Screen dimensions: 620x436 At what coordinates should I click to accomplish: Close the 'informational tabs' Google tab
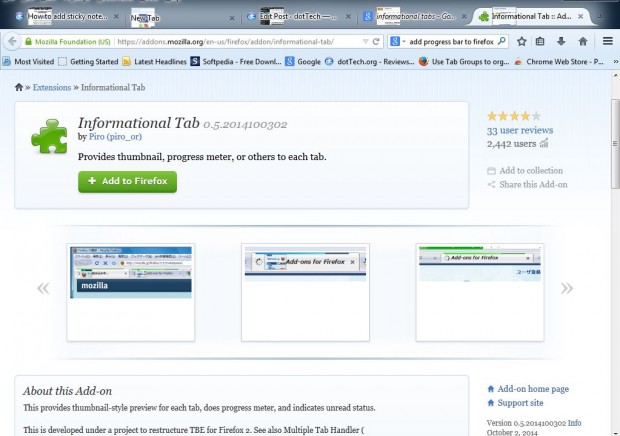[x=464, y=17]
